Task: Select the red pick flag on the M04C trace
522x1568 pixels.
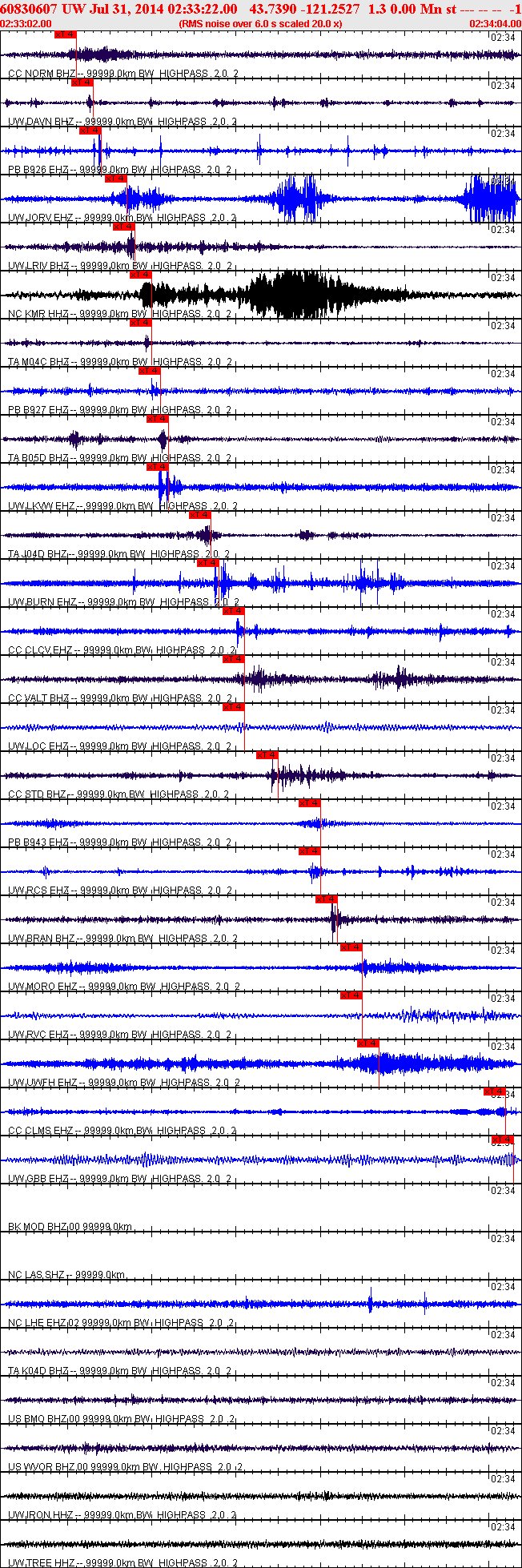Action: tap(140, 323)
